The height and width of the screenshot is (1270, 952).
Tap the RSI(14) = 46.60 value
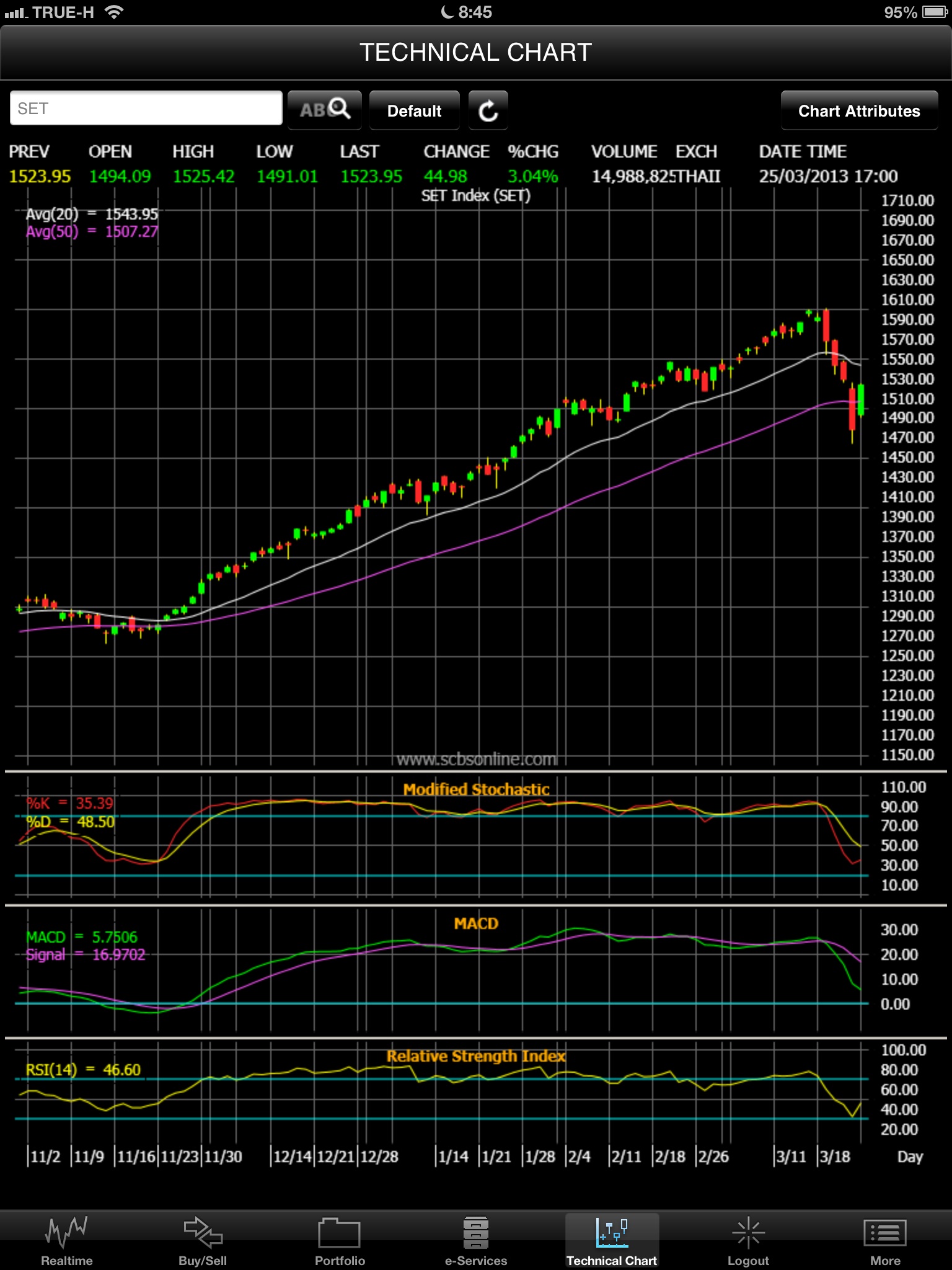point(83,1070)
